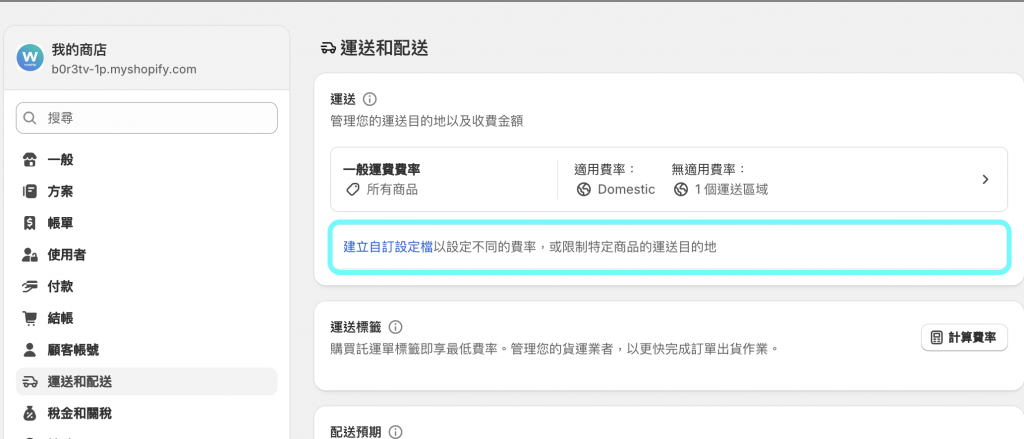Open 方案 in the sidebar
The height and width of the screenshot is (439, 1024).
point(60,191)
